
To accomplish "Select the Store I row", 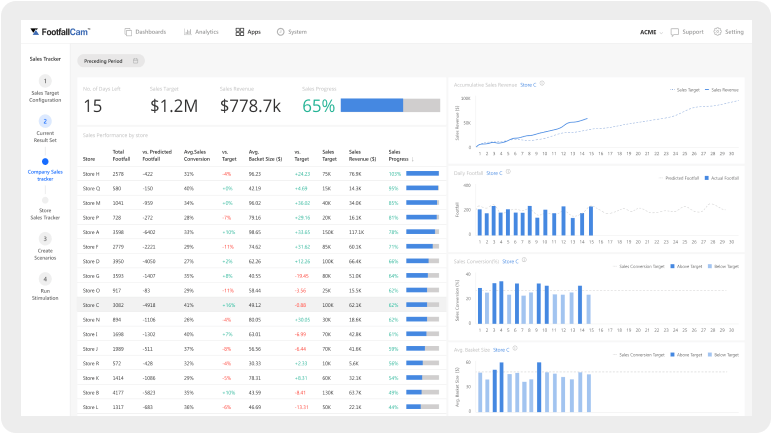I will click(x=261, y=334).
